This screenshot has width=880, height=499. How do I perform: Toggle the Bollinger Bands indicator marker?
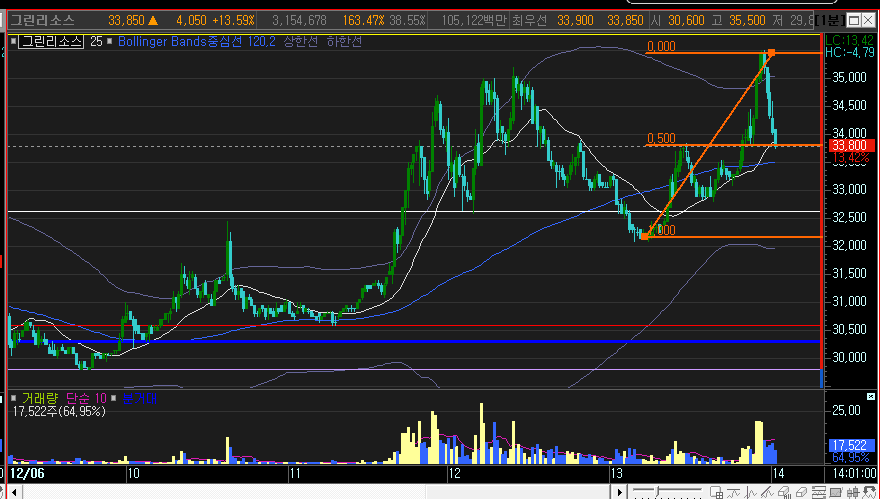coord(109,41)
